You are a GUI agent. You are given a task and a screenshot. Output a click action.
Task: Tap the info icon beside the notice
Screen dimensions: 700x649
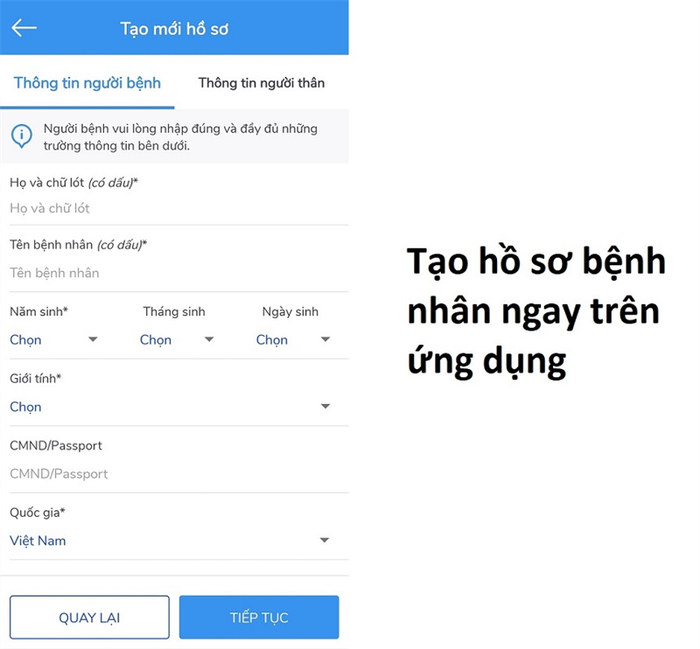21,136
